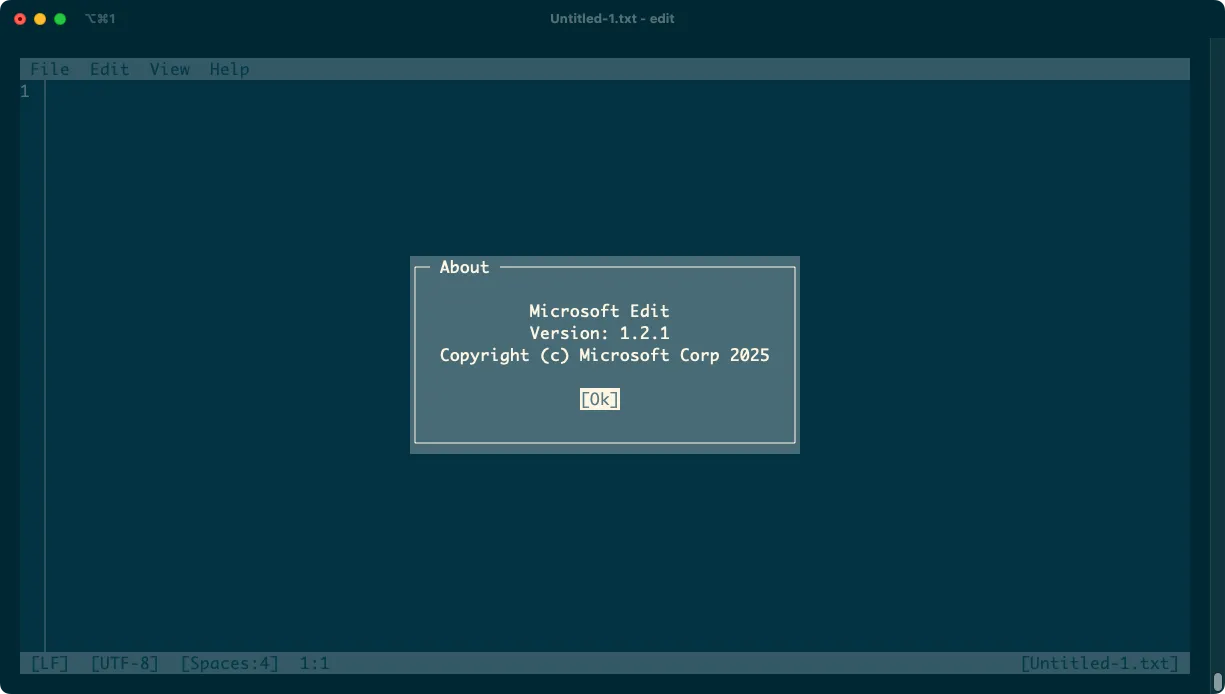This screenshot has height=694, width=1225.
Task: Open the Help menu
Action: [x=230, y=69]
